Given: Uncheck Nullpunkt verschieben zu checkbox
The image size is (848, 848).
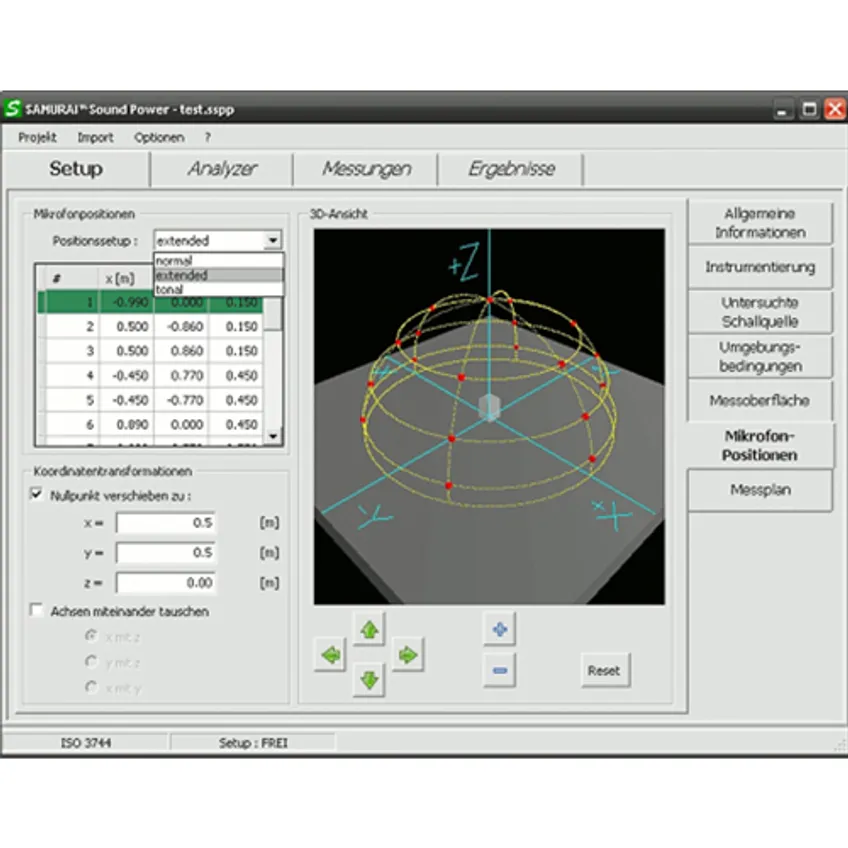Looking at the screenshot, I should (36, 494).
